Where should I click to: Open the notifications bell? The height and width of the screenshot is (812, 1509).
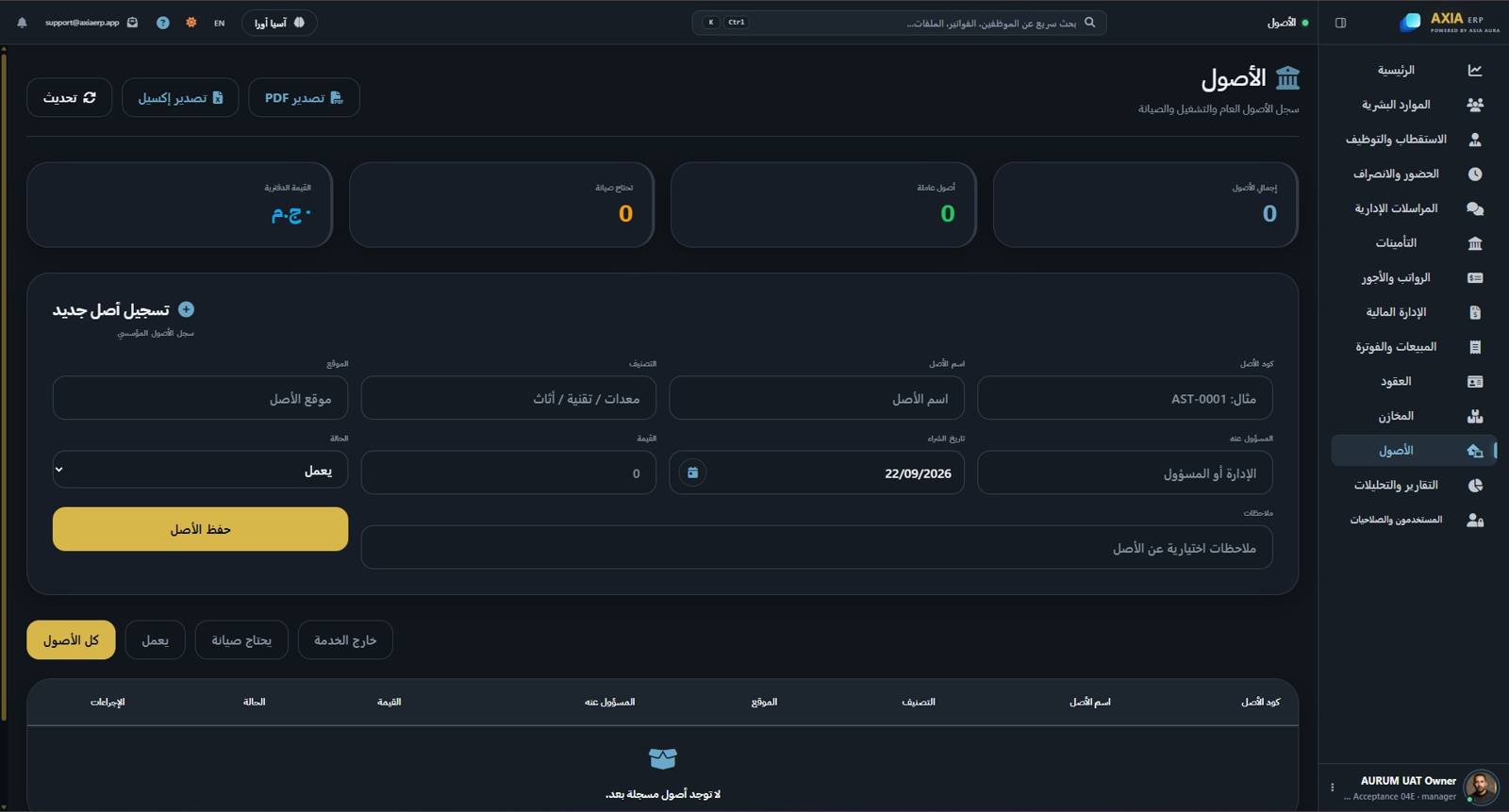22,23
